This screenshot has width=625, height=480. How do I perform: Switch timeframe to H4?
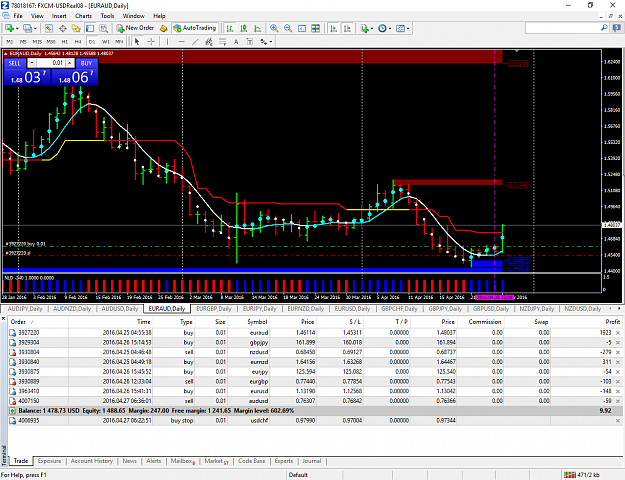78,41
